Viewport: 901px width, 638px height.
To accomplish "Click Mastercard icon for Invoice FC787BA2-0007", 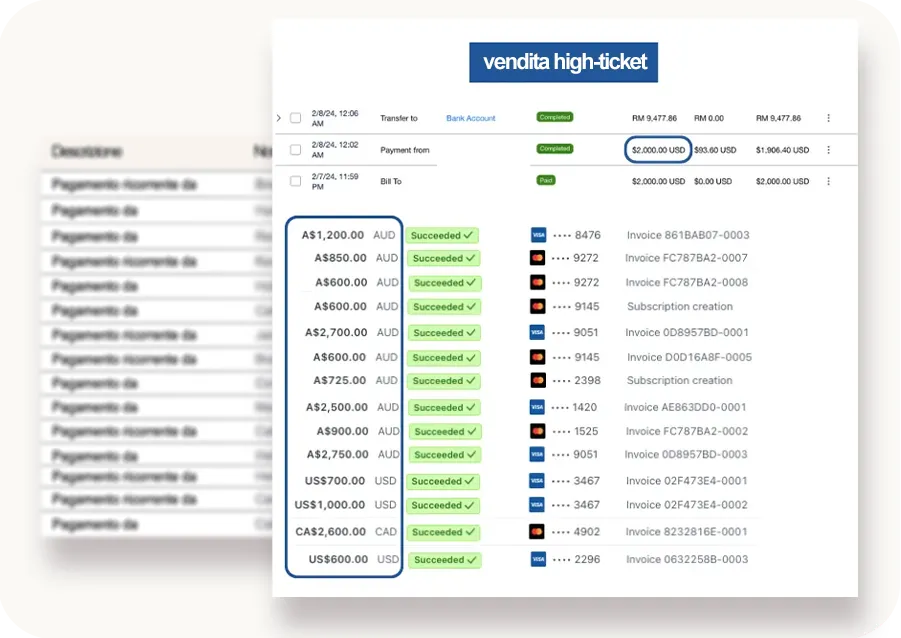I will (537, 258).
